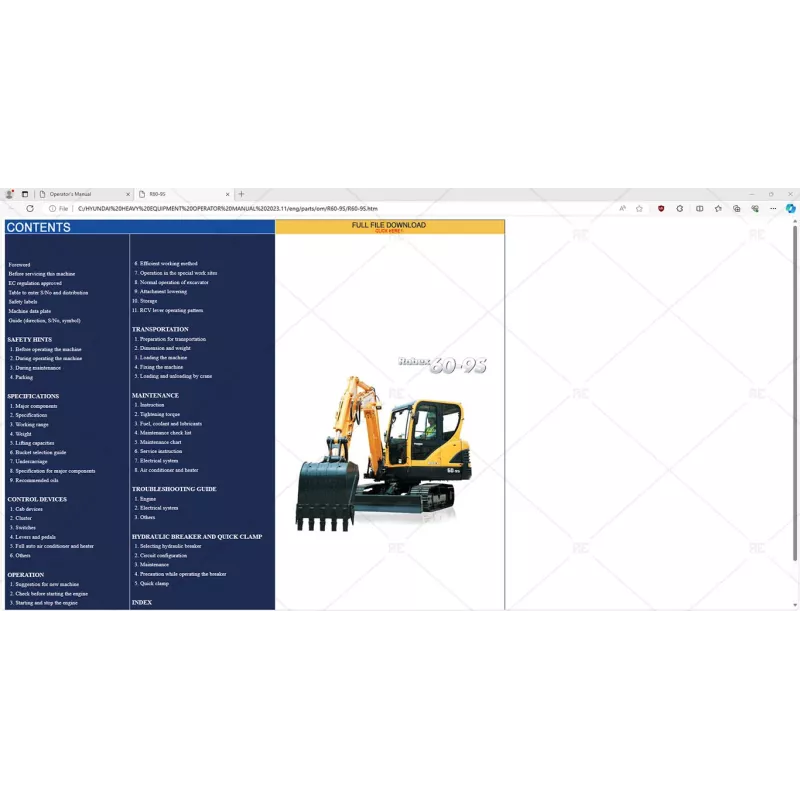800x800 pixels.
Task: Click the FULL FILE DOWNLOAD banner
Action: (x=388, y=227)
